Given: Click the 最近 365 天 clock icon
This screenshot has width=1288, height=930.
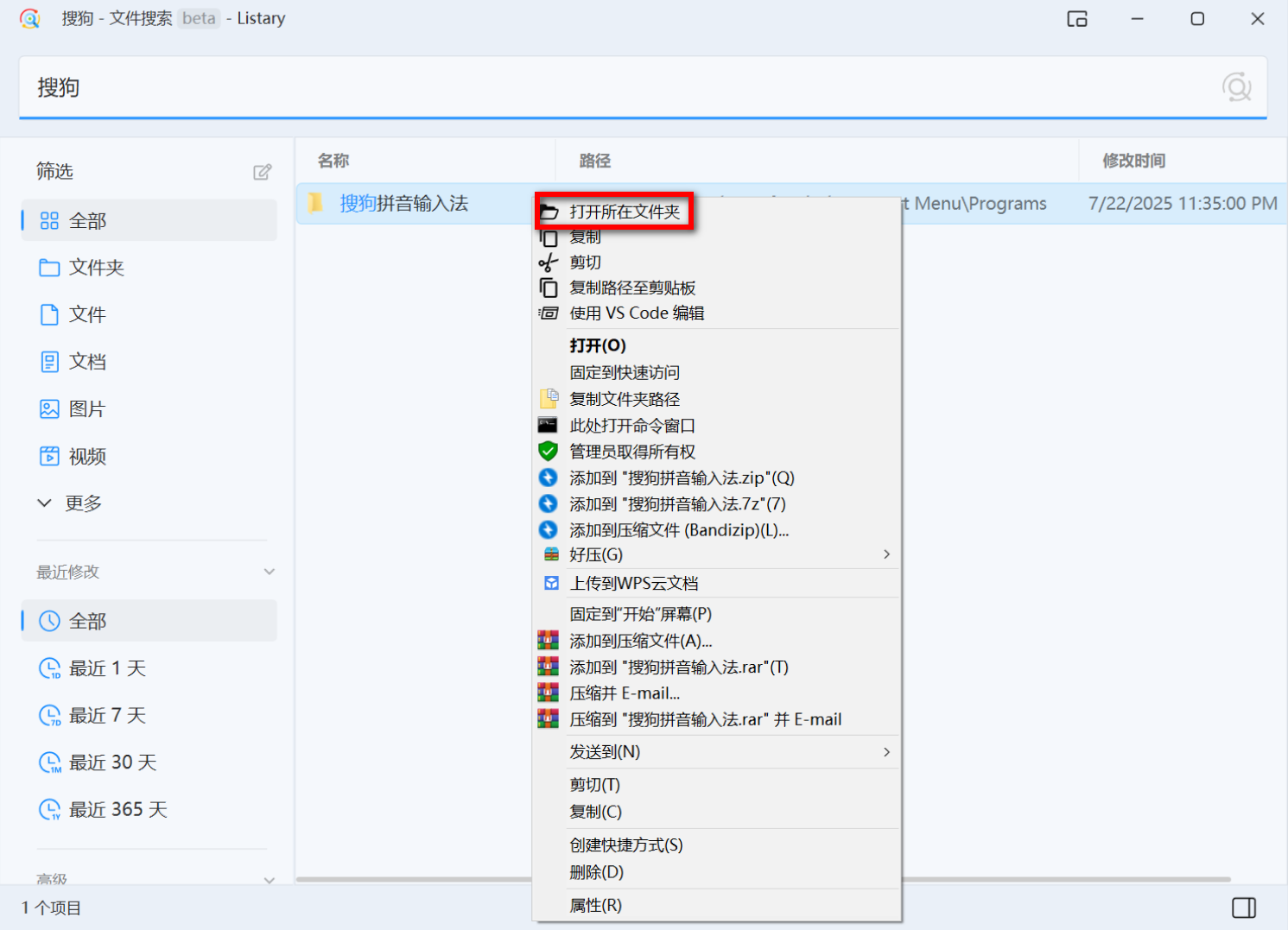Looking at the screenshot, I should 50,809.
